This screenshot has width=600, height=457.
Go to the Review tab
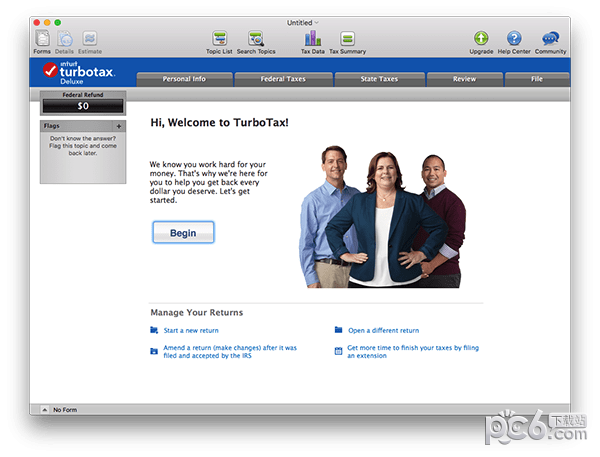click(465, 79)
